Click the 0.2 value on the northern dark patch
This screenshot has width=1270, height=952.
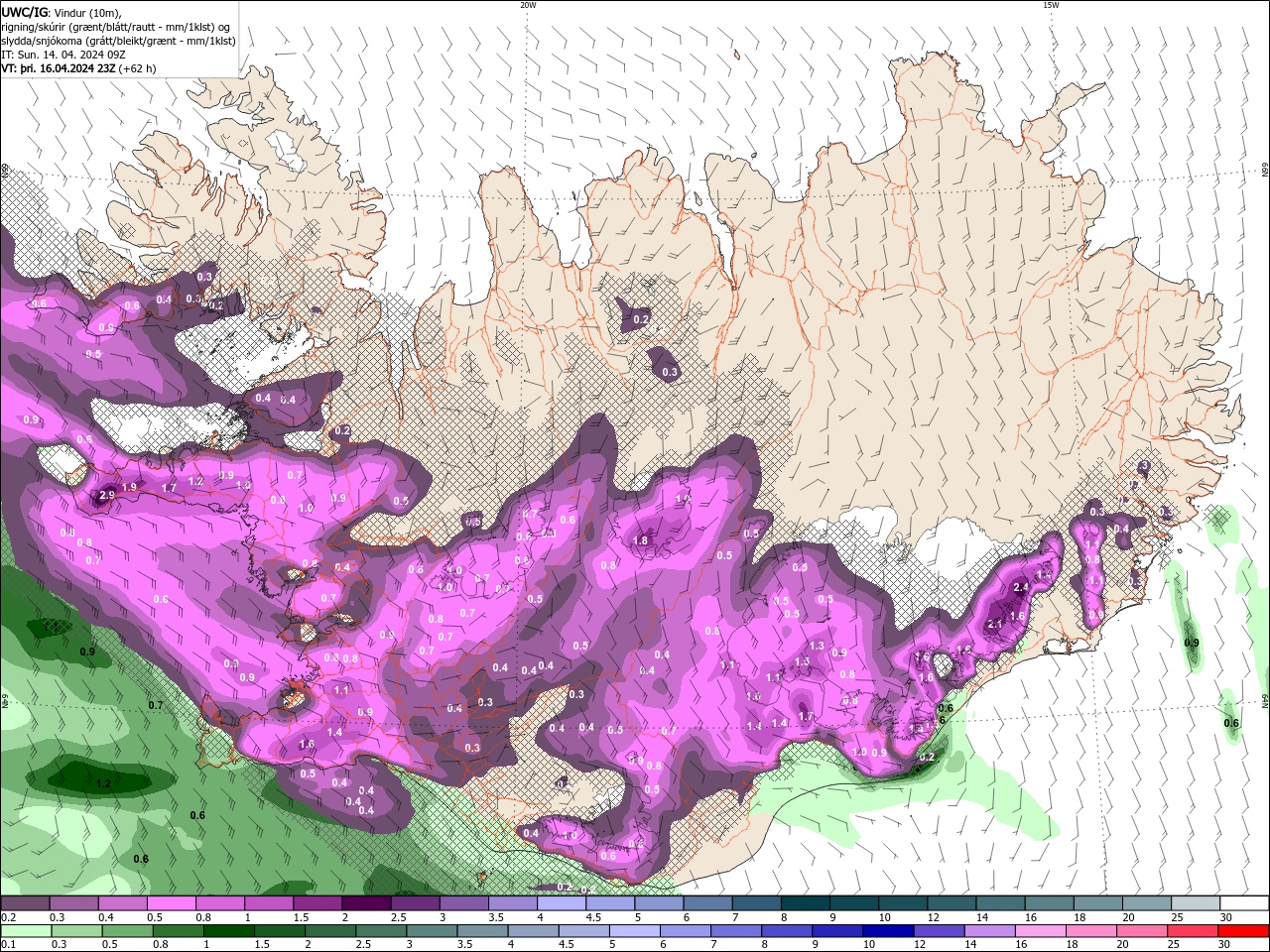[641, 319]
